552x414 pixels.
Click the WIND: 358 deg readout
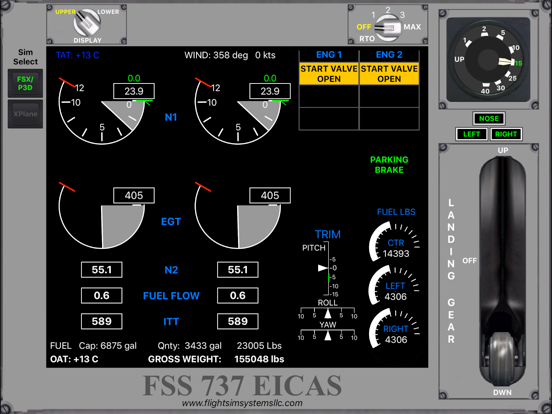point(230,55)
